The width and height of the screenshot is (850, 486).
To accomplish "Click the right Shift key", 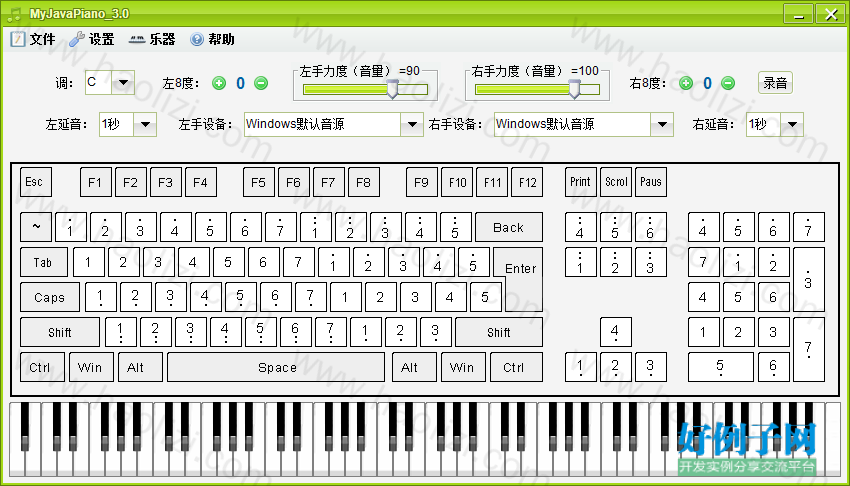I will 499,332.
